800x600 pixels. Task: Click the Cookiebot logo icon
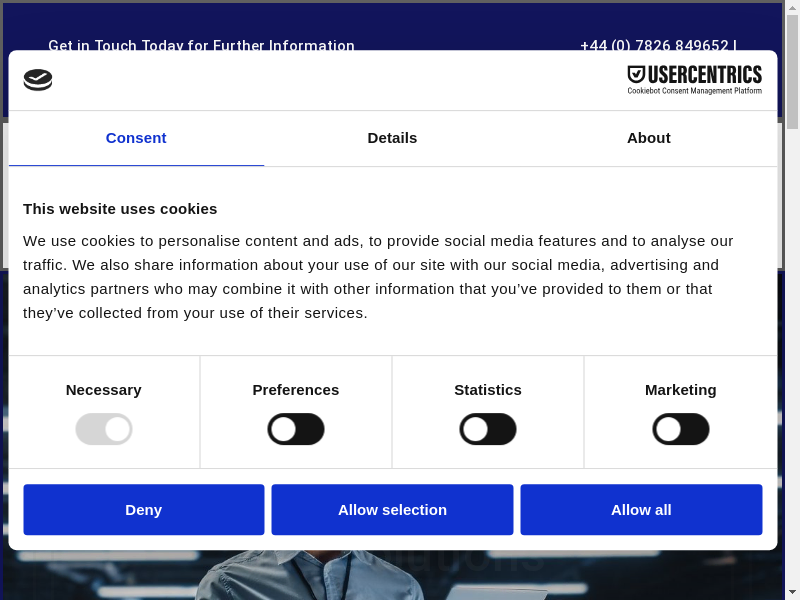pos(38,80)
